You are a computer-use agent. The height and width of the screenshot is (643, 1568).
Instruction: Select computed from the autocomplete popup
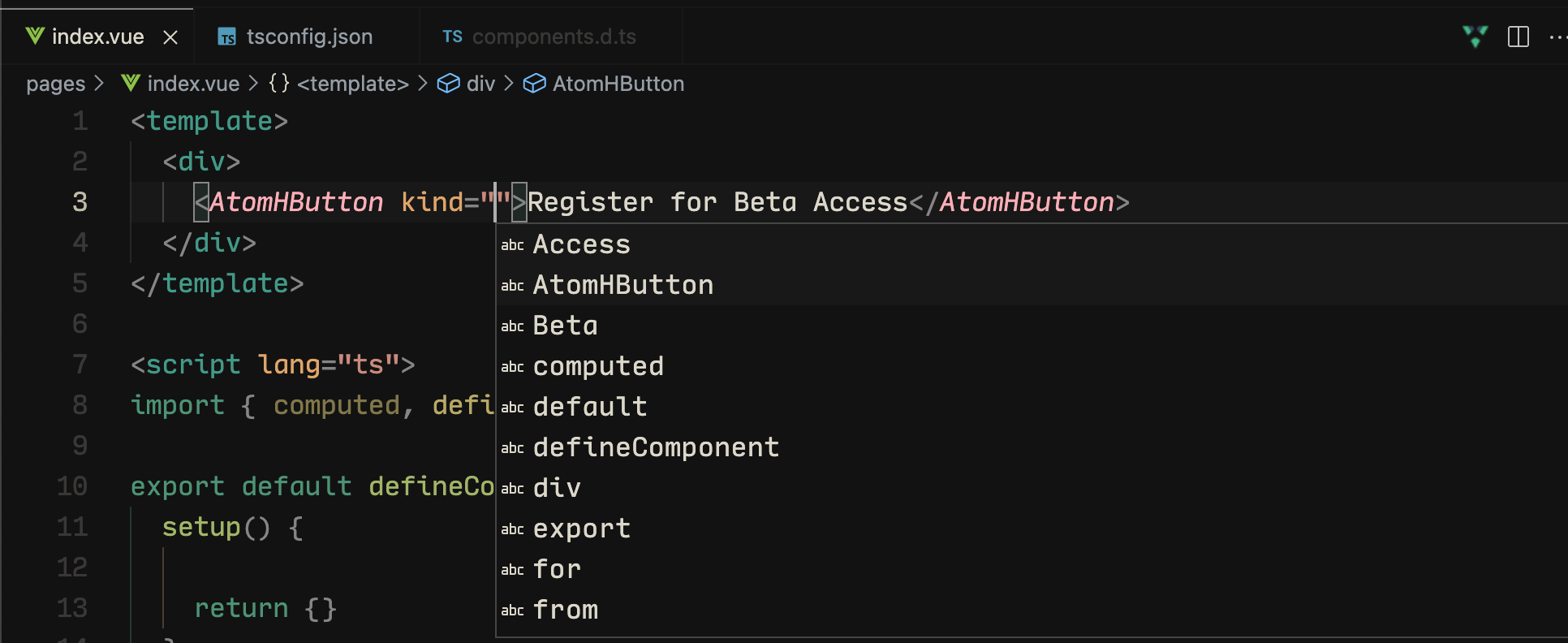597,366
